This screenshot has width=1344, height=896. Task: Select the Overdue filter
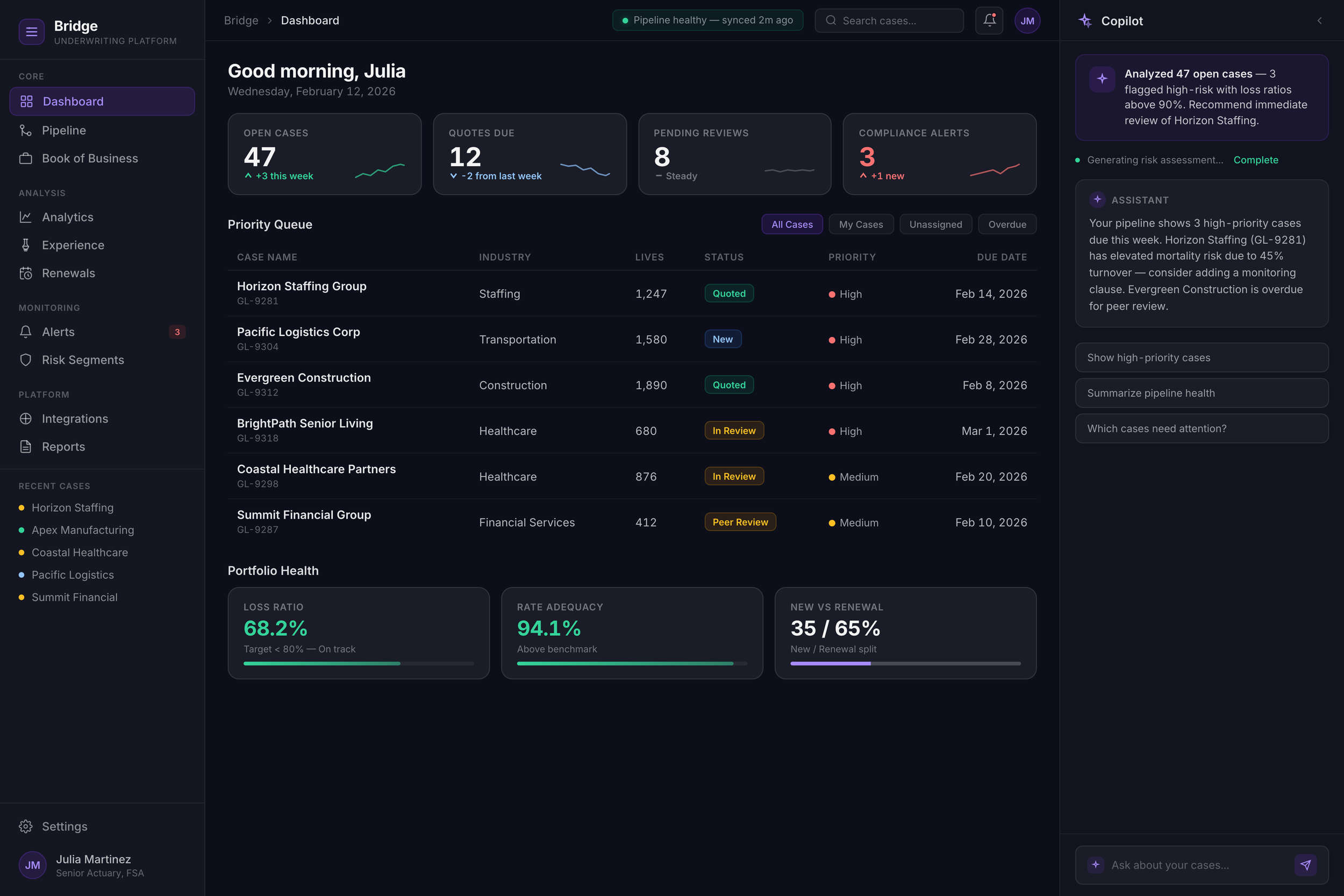pyautogui.click(x=1007, y=225)
